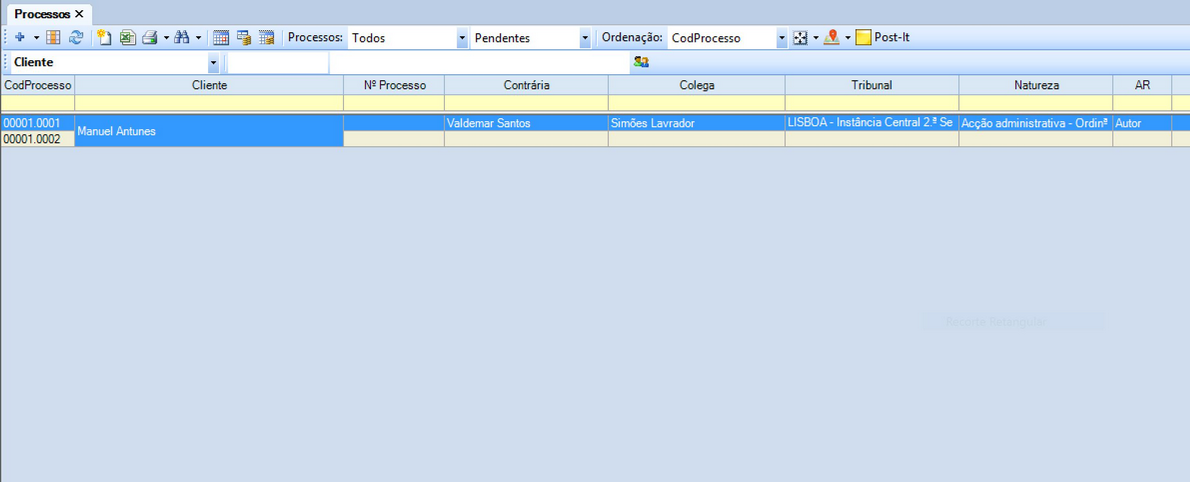Sort by the Cliente column header
Image resolution: width=1190 pixels, height=482 pixels.
[209, 86]
